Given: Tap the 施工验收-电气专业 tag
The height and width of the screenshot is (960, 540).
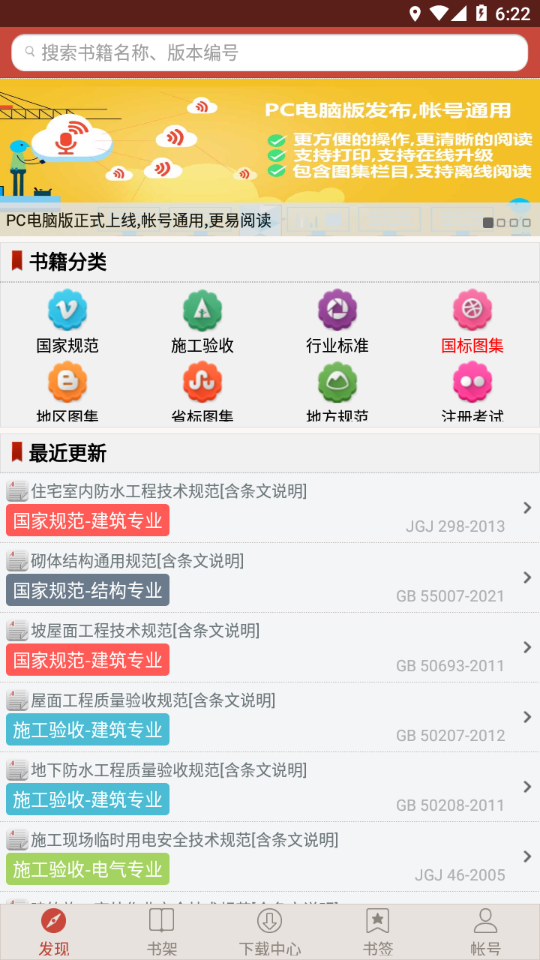Looking at the screenshot, I should coord(88,869).
